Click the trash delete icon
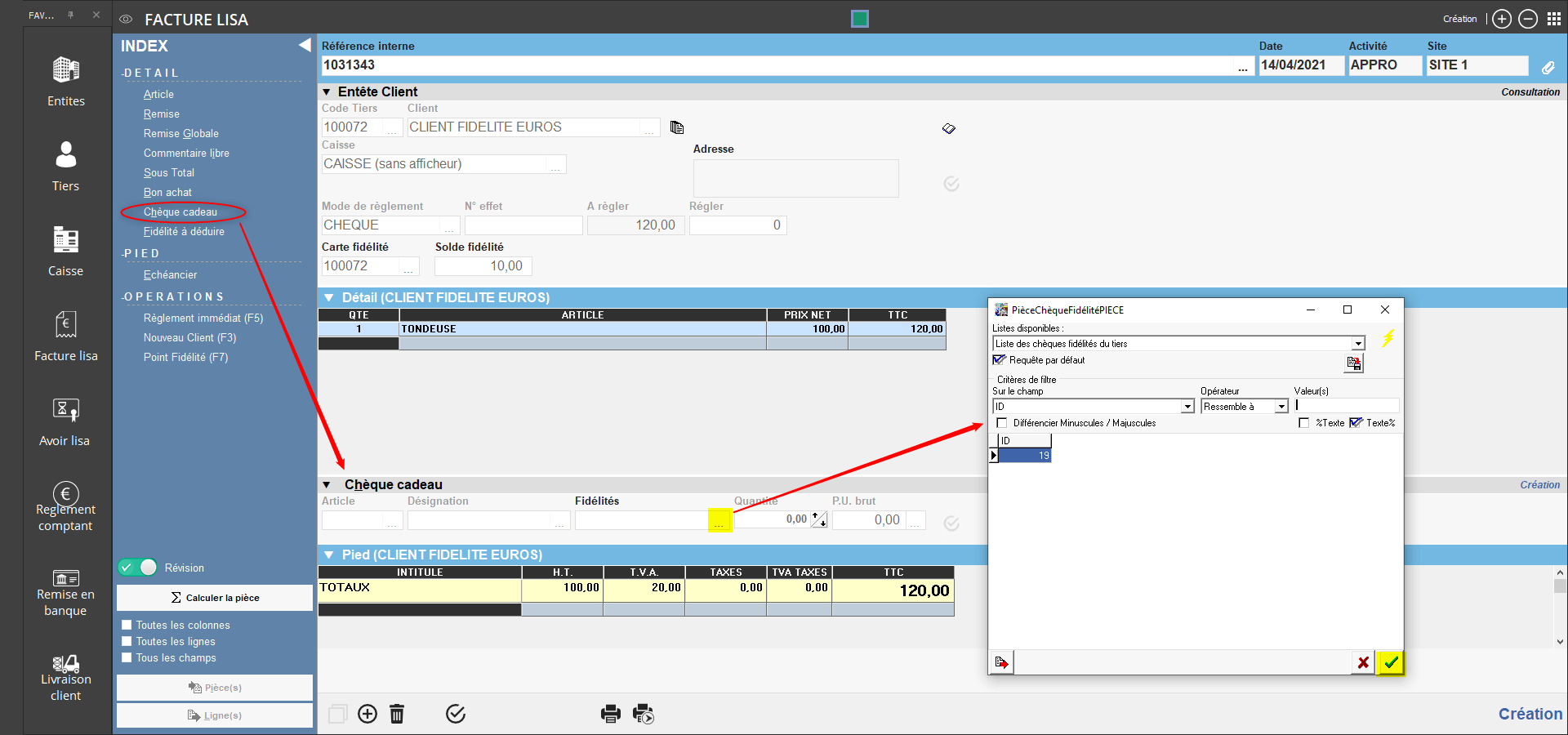 coord(397,714)
